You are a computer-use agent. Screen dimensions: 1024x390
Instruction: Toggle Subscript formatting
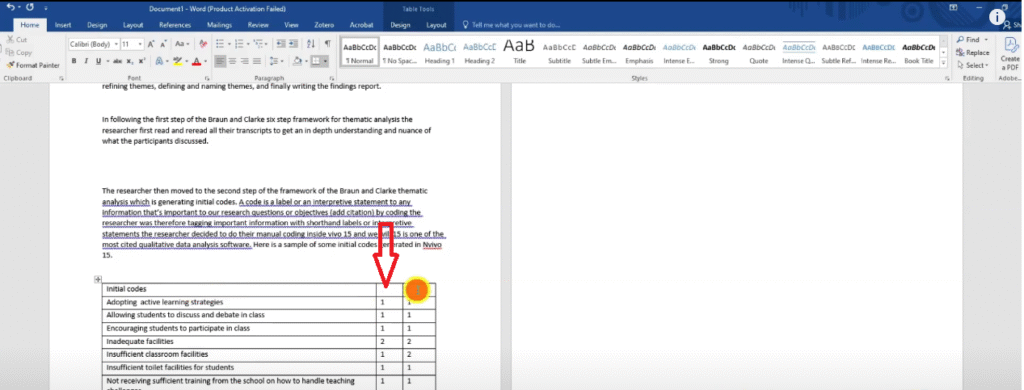(x=131, y=61)
